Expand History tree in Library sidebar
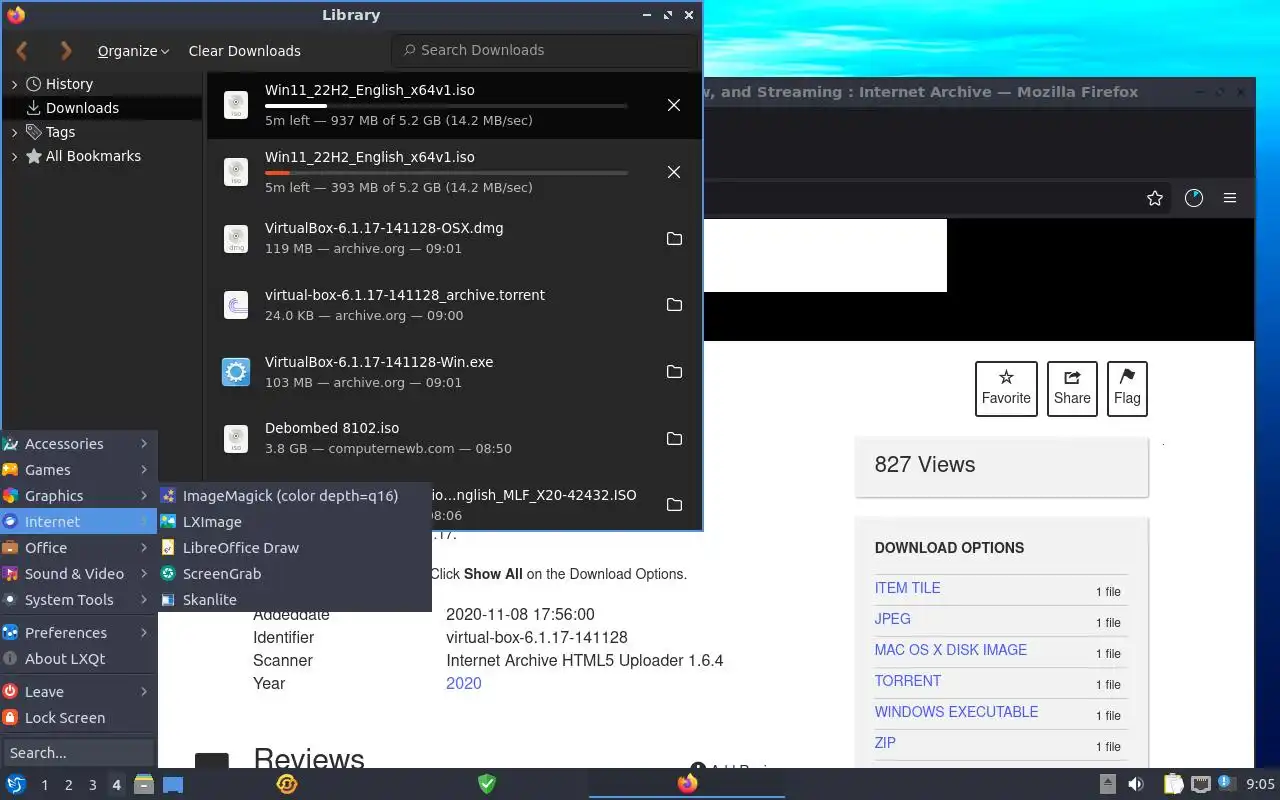This screenshot has height=800, width=1280. pyautogui.click(x=14, y=84)
